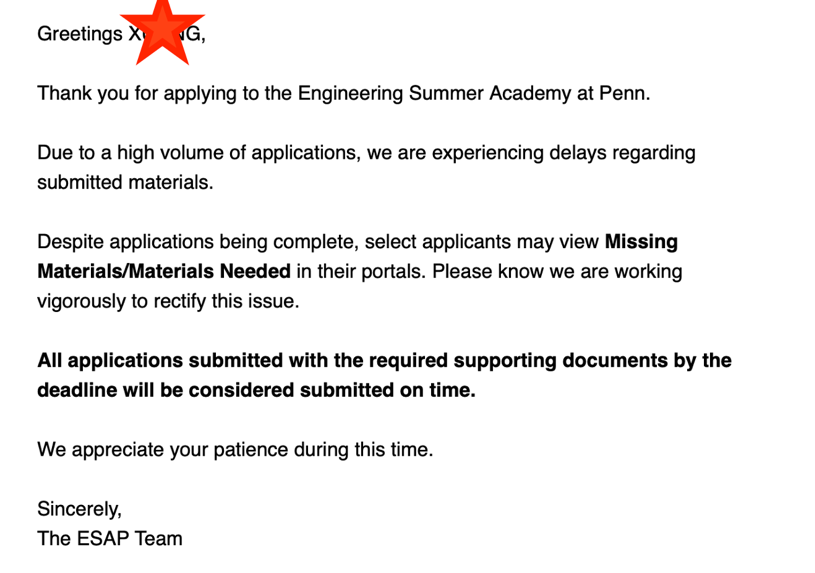Click "We appreciate your patience" sentence
This screenshot has height=573, width=815.
coord(163,449)
